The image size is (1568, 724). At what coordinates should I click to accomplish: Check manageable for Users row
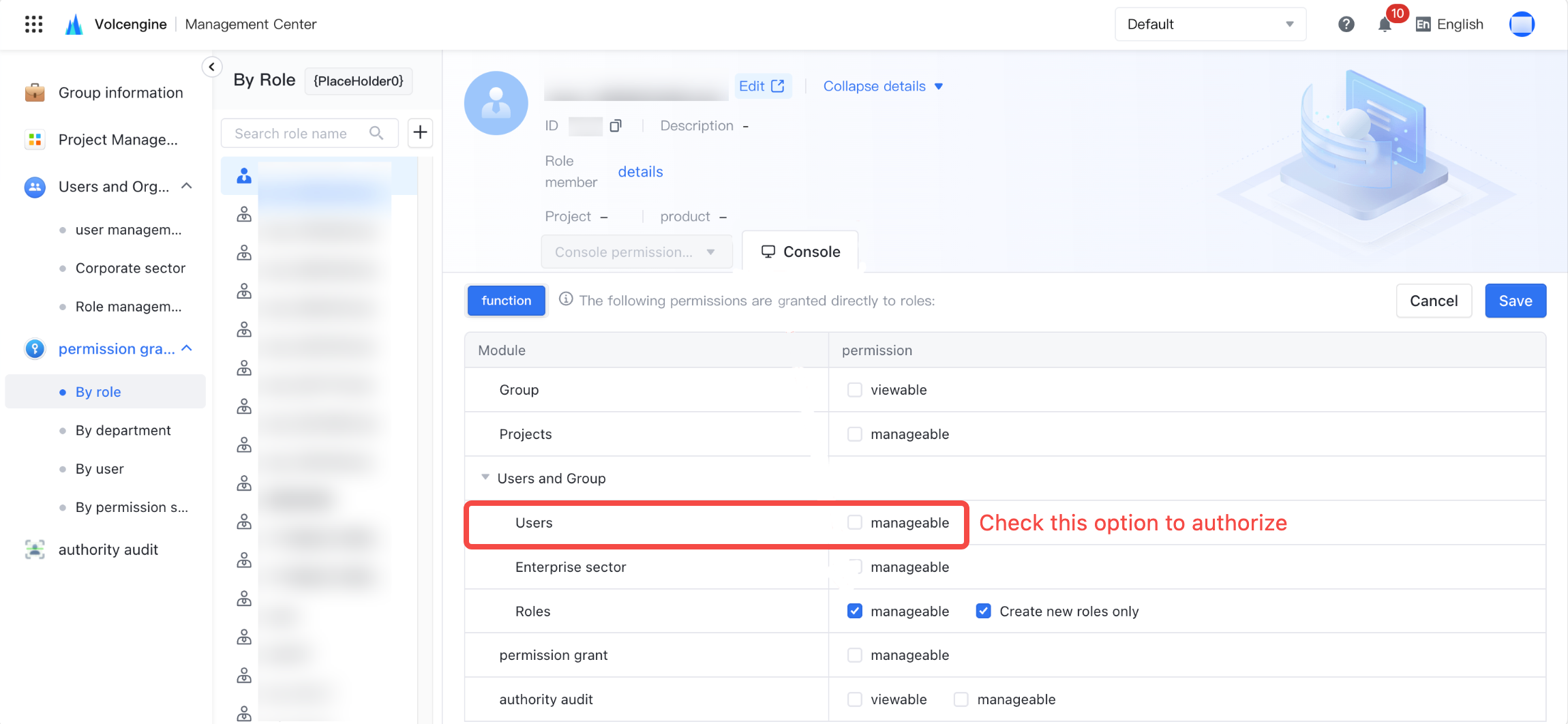855,523
